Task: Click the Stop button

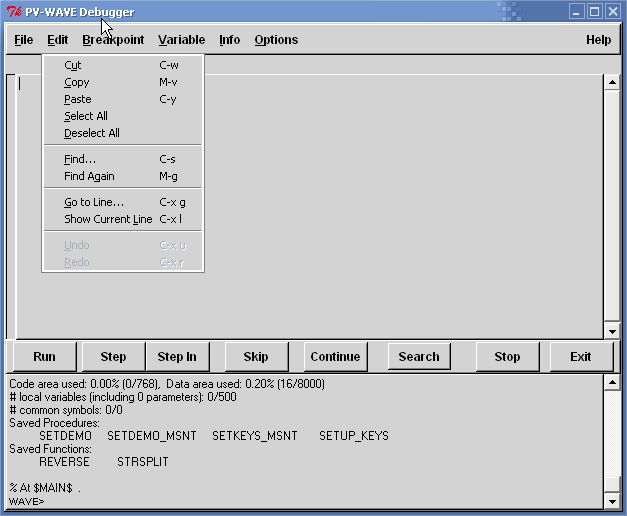Action: (x=507, y=356)
